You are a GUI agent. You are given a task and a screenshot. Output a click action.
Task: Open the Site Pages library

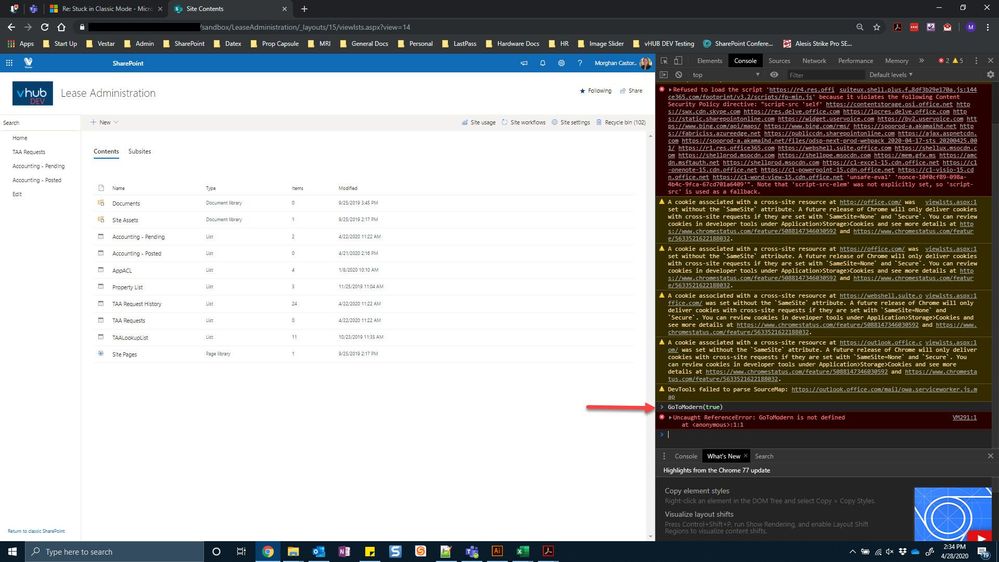coord(125,354)
